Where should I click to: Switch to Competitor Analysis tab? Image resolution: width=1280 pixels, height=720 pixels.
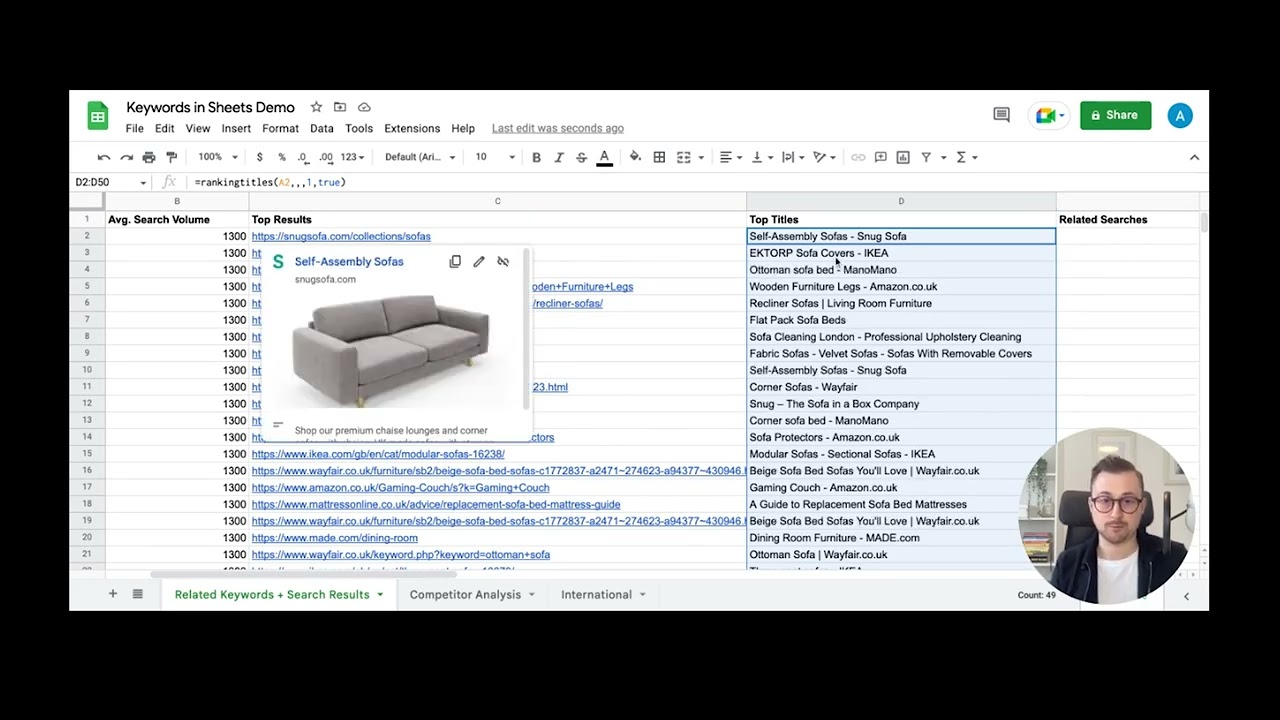point(465,594)
